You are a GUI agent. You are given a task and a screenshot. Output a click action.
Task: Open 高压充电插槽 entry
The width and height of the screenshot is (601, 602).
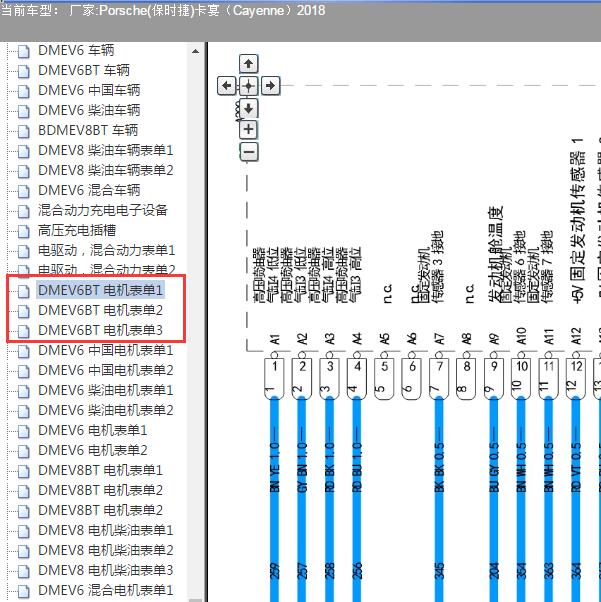77,230
